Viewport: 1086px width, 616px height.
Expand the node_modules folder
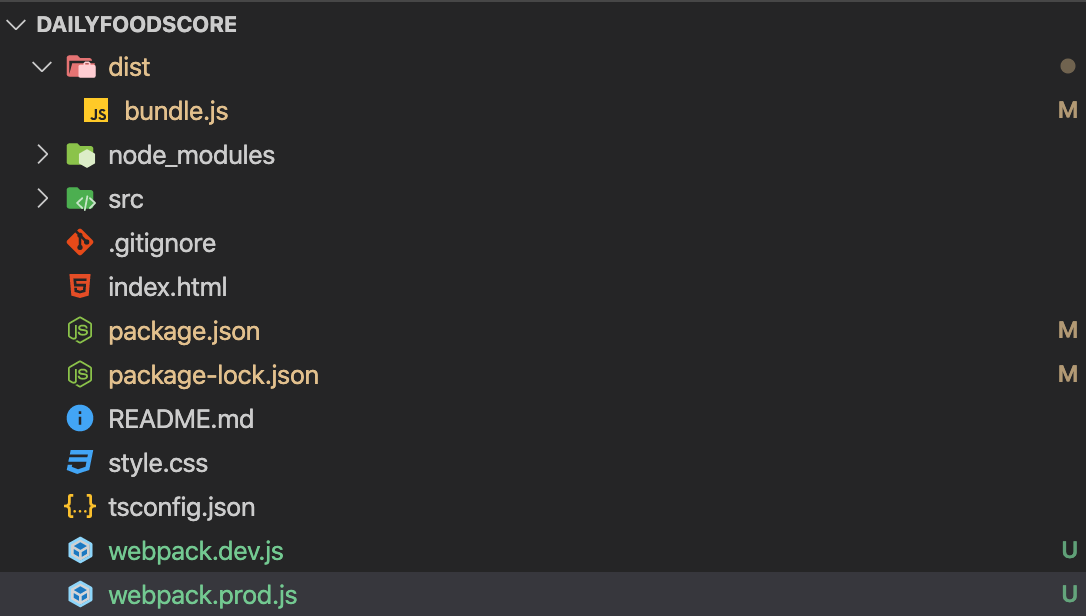42,155
